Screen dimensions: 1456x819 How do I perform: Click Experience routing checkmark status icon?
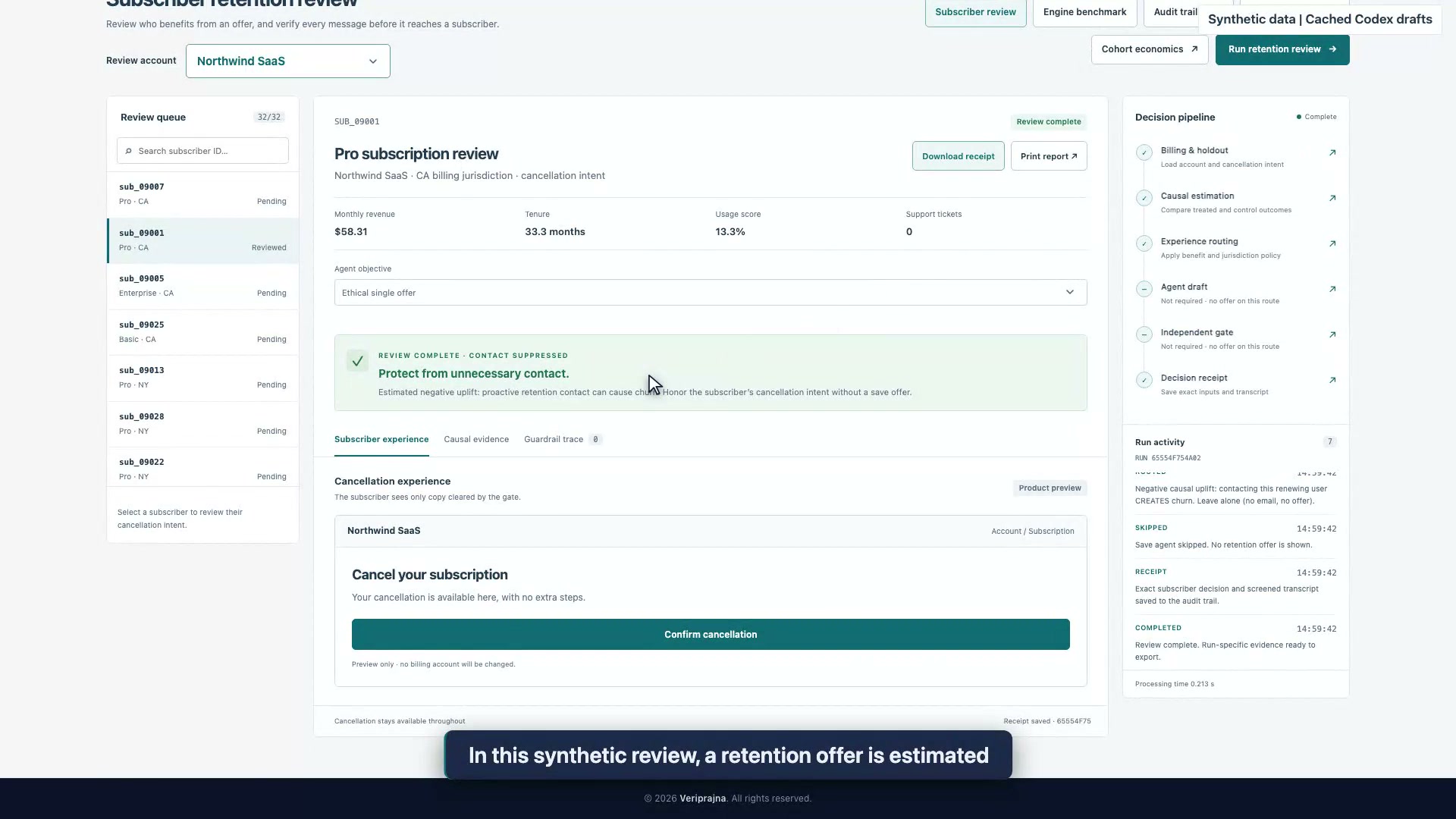tap(1144, 243)
